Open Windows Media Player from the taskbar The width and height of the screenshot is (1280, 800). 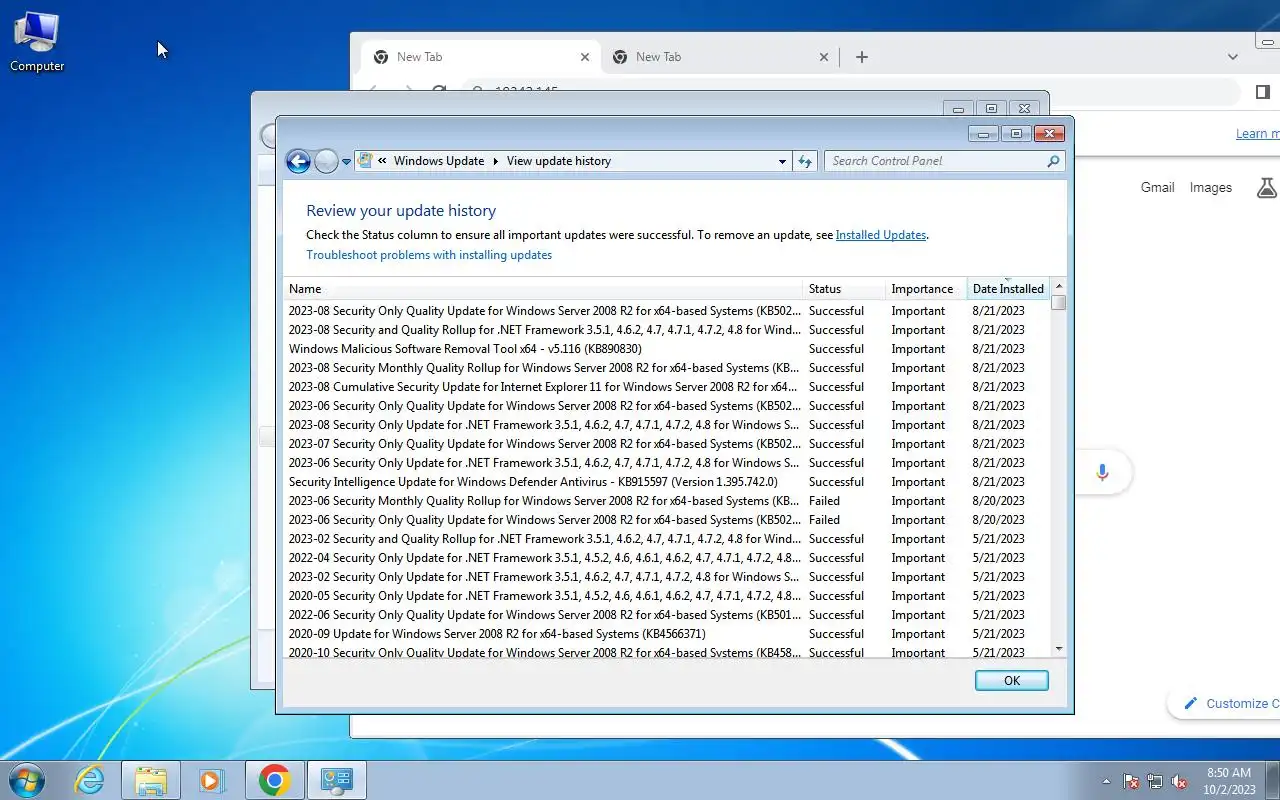212,780
